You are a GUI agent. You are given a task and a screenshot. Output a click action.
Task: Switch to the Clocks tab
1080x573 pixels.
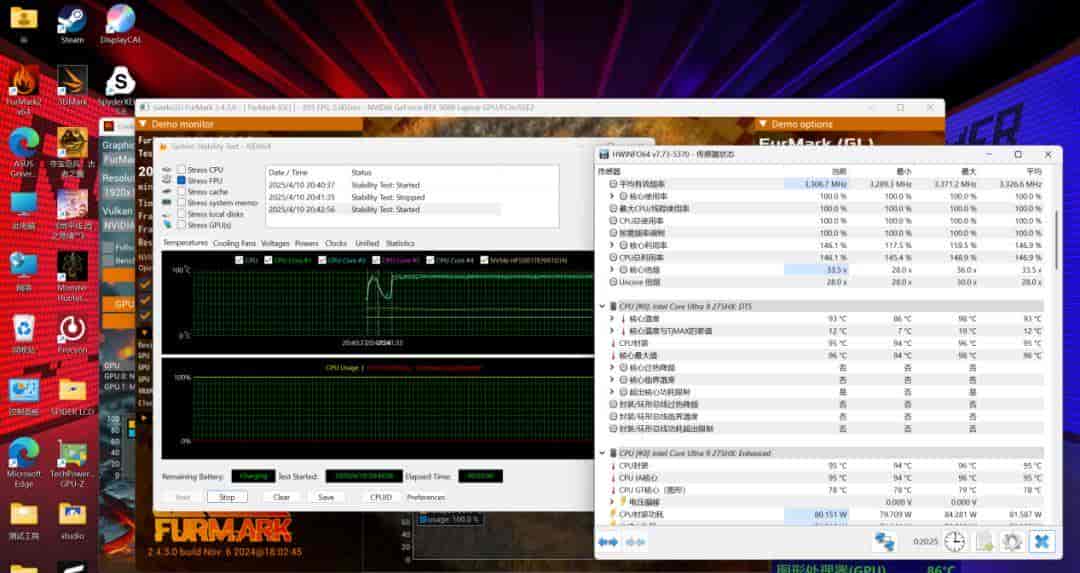click(336, 243)
